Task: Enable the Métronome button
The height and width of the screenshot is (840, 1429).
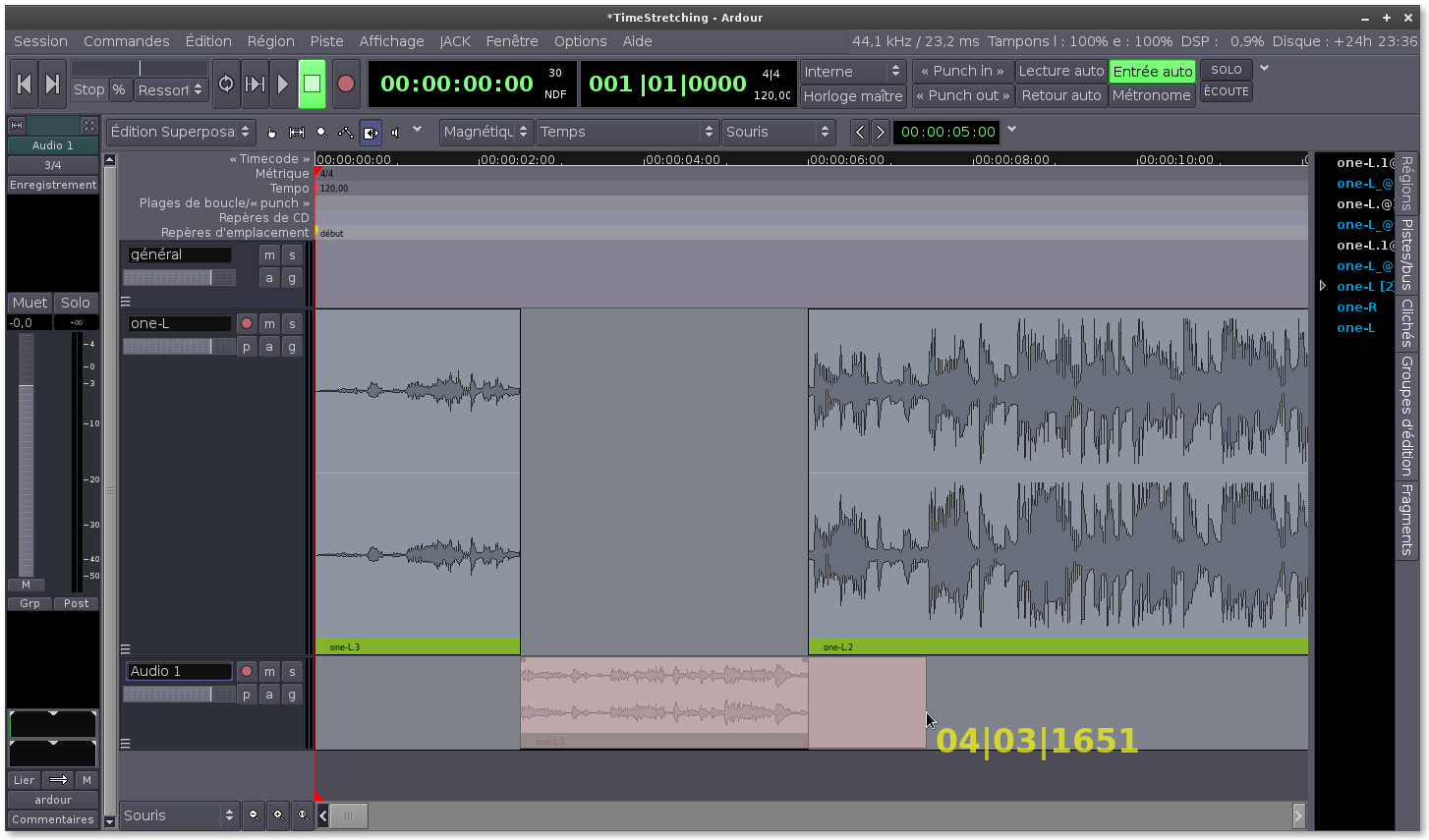Action: 1151,95
